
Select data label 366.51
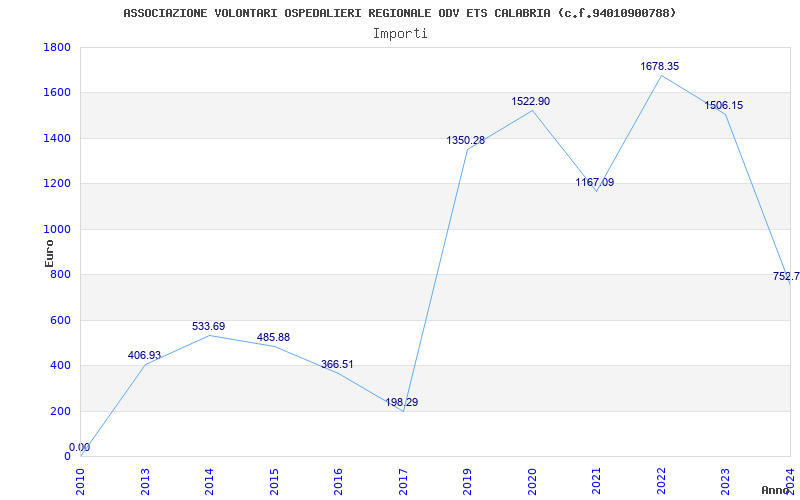(x=337, y=364)
